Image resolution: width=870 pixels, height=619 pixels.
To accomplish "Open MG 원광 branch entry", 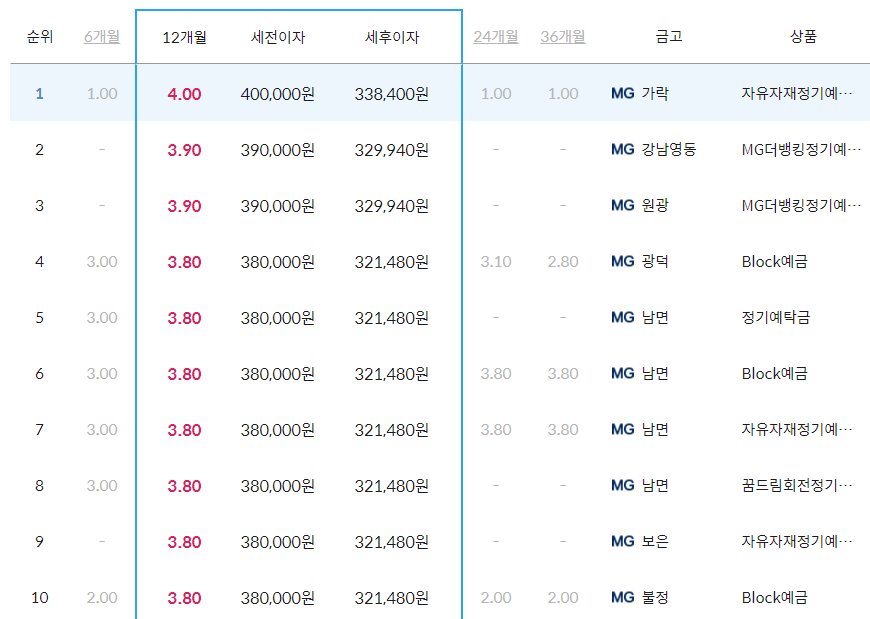I will [x=640, y=205].
